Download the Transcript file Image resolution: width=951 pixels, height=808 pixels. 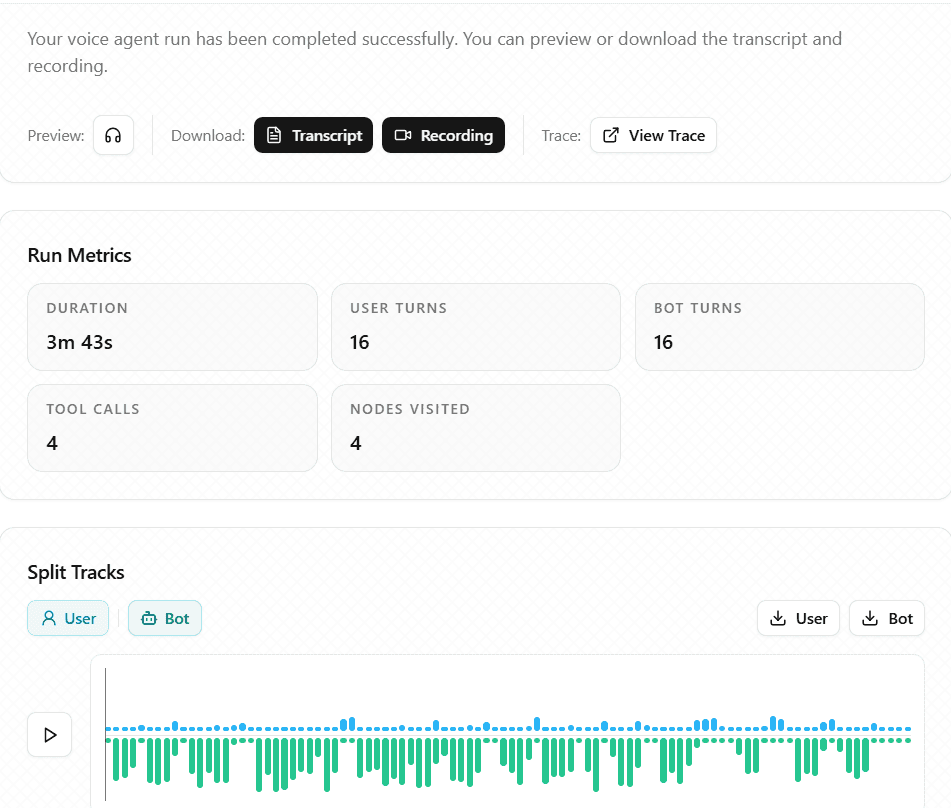(314, 135)
